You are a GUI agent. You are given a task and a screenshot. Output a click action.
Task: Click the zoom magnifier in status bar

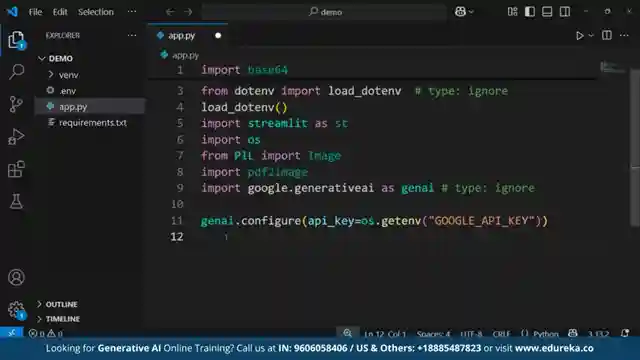pos(347,333)
